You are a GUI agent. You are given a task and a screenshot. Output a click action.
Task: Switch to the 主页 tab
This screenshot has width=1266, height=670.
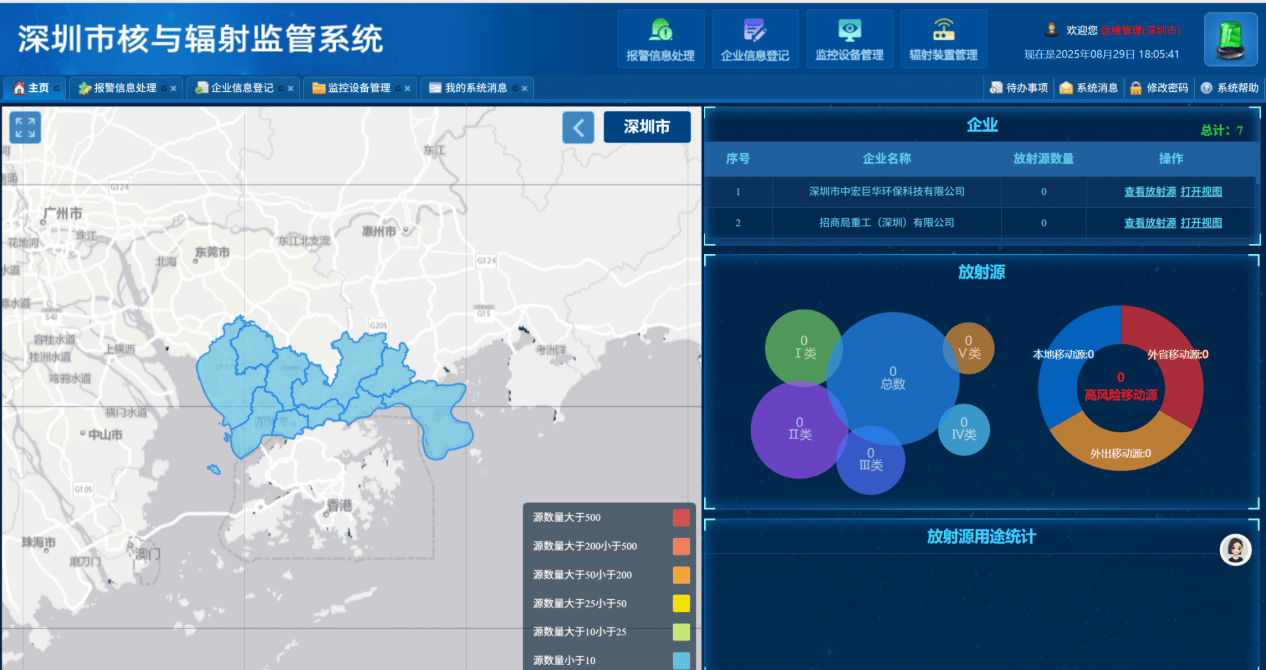point(31,88)
